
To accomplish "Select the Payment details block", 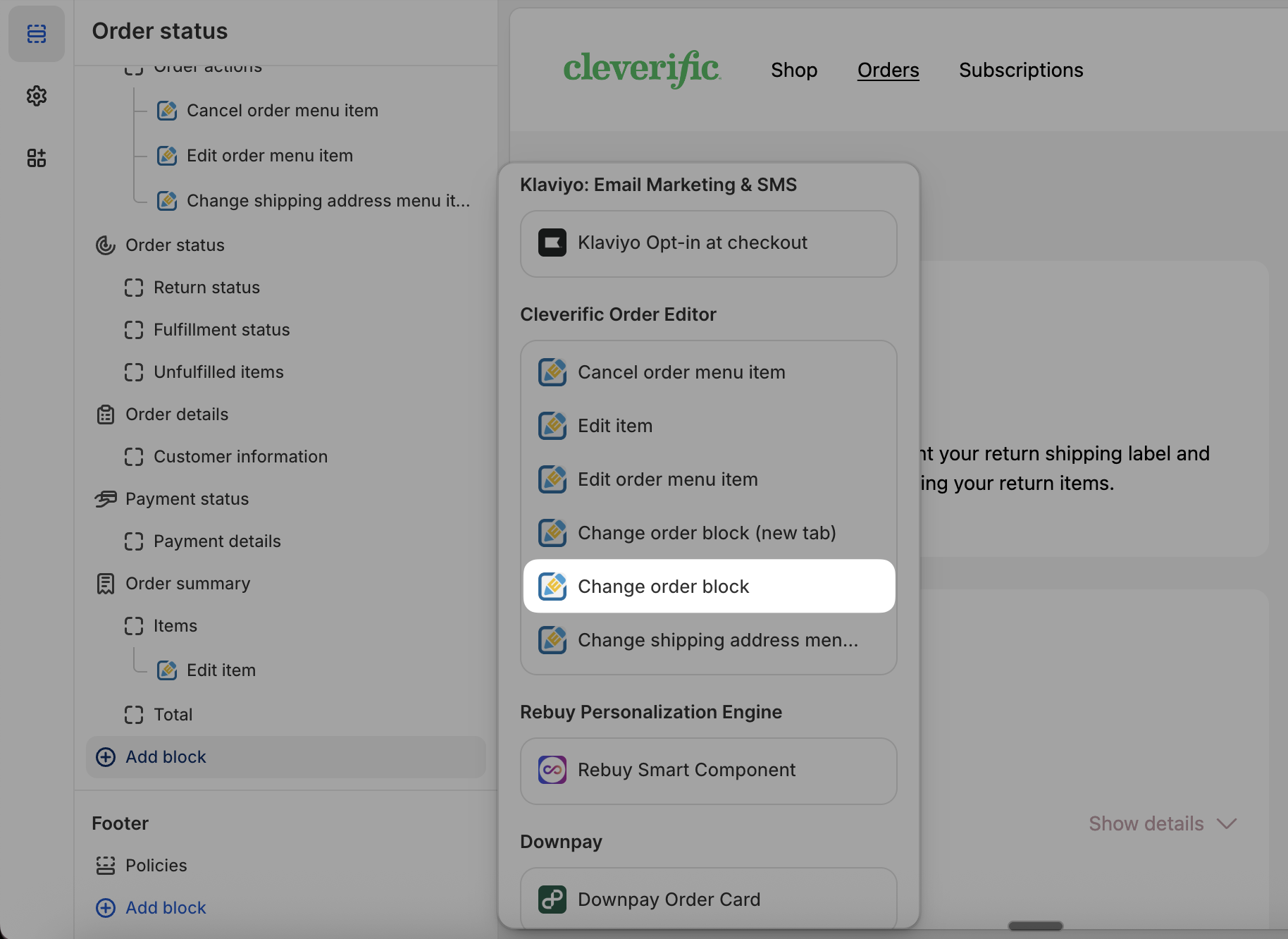I will tap(217, 541).
